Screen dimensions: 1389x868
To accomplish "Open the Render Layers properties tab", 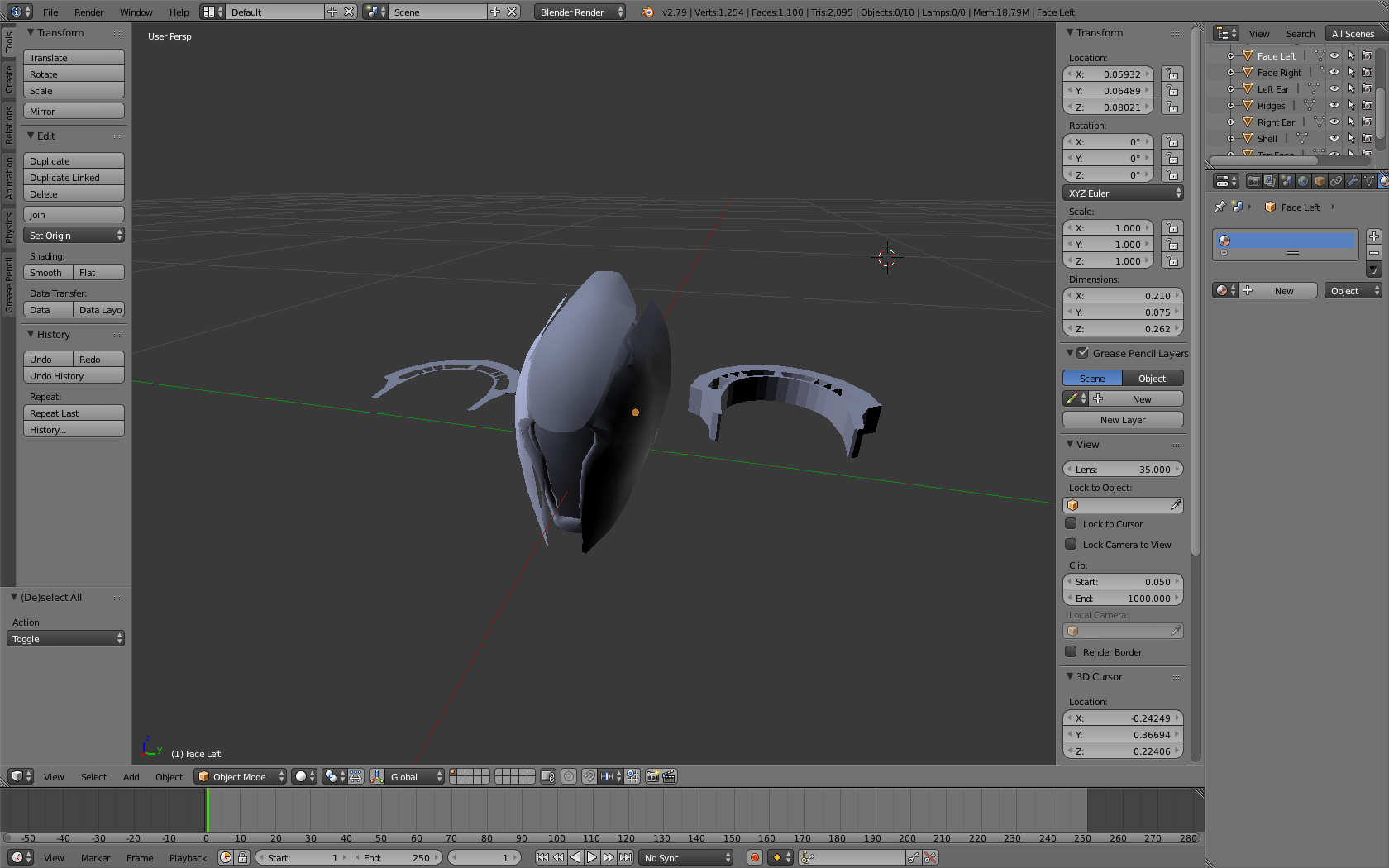I will (x=1270, y=181).
